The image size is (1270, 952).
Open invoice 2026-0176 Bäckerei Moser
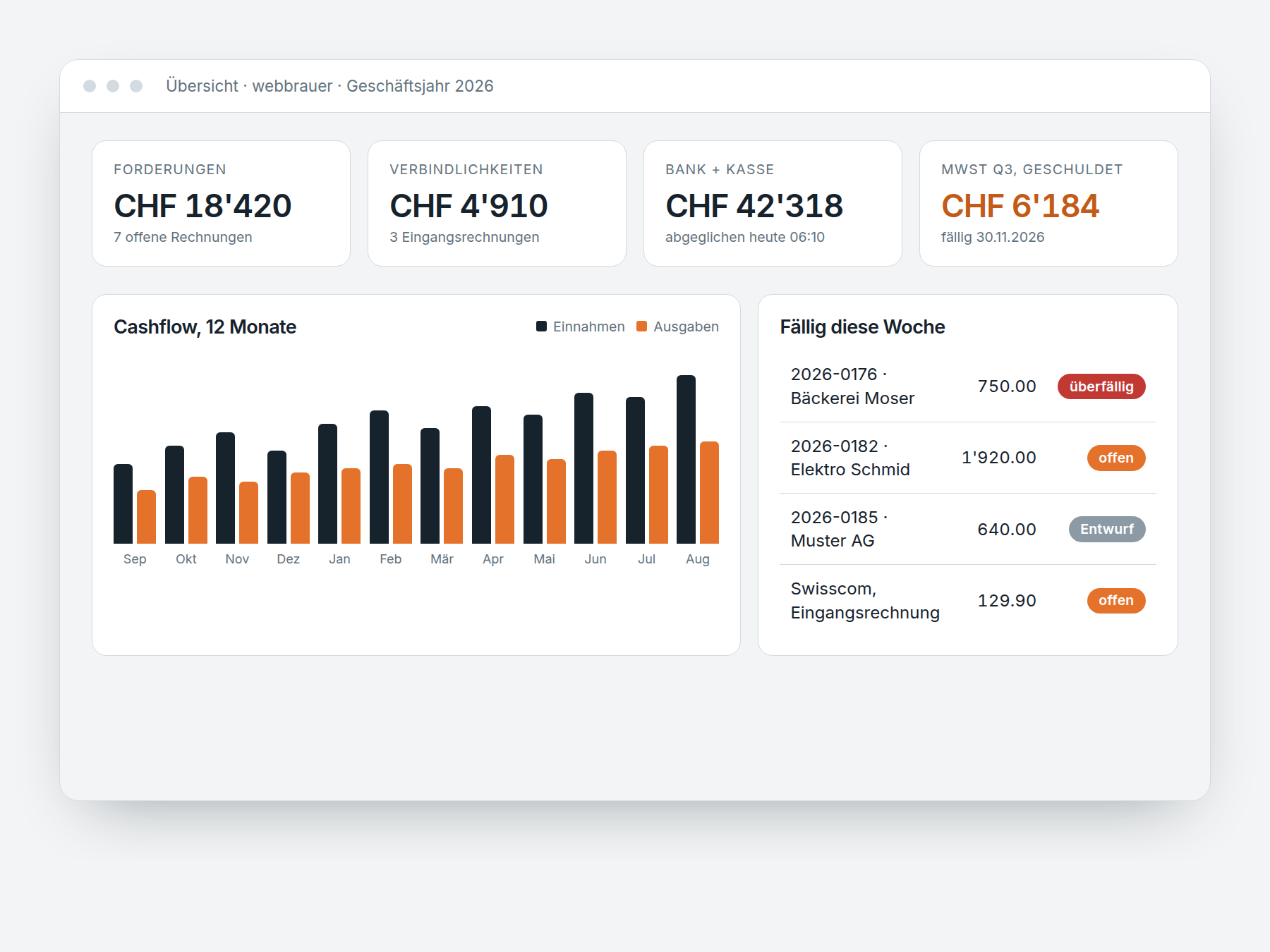[968, 386]
